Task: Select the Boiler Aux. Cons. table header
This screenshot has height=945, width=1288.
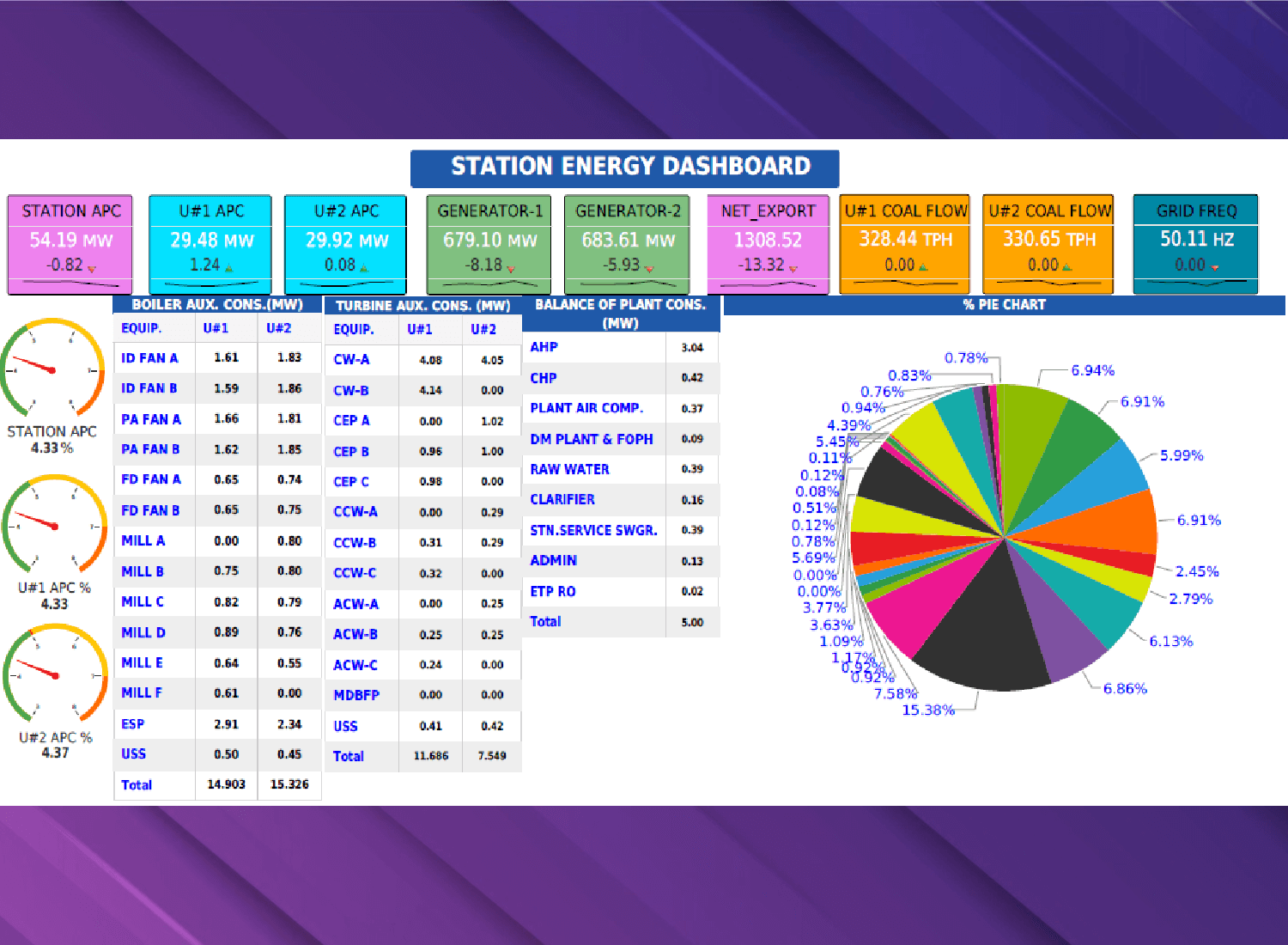Action: (217, 305)
